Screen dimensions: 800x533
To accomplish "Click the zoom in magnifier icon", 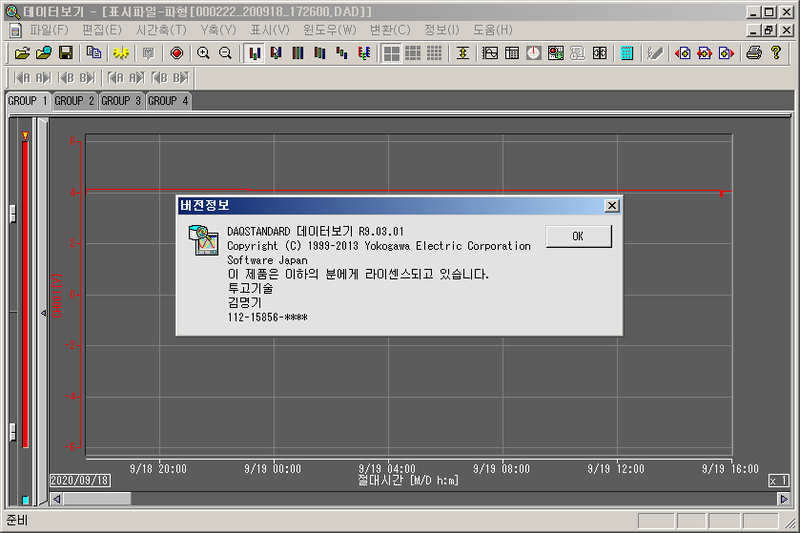I will click(204, 53).
